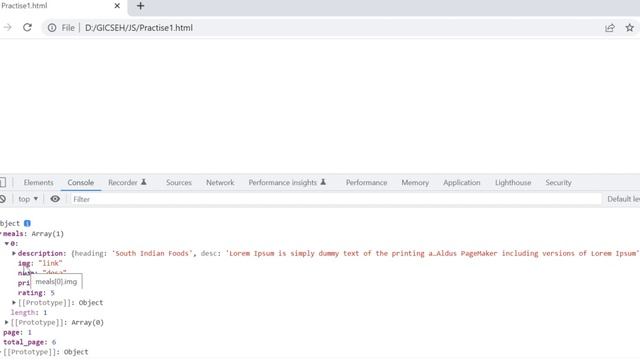Select the img: "link" property
The image size is (640, 360).
click(40, 263)
